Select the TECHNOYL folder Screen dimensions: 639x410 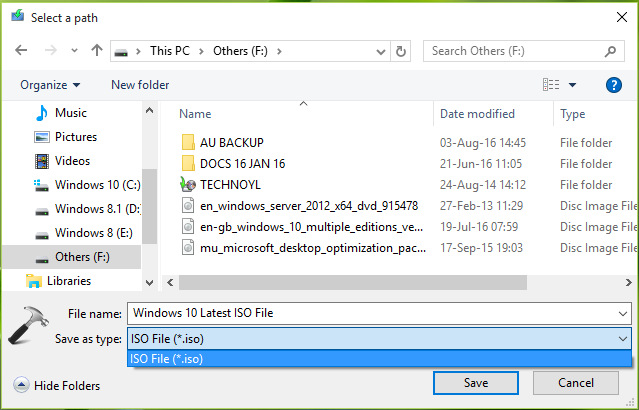coord(230,185)
